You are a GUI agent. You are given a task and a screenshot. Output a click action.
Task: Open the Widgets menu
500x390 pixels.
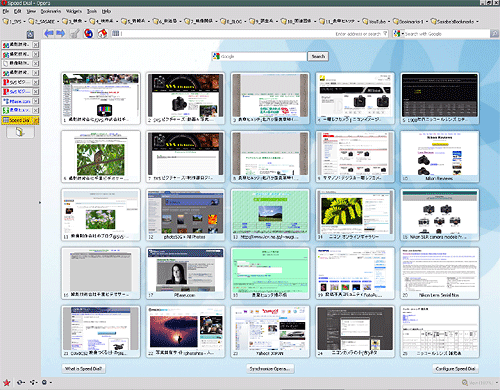pyautogui.click(x=74, y=11)
